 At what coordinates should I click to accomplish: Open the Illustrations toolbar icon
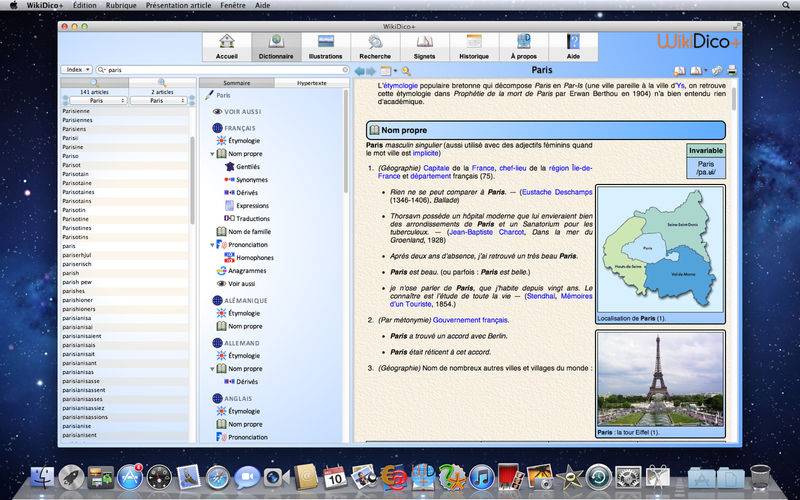(326, 47)
